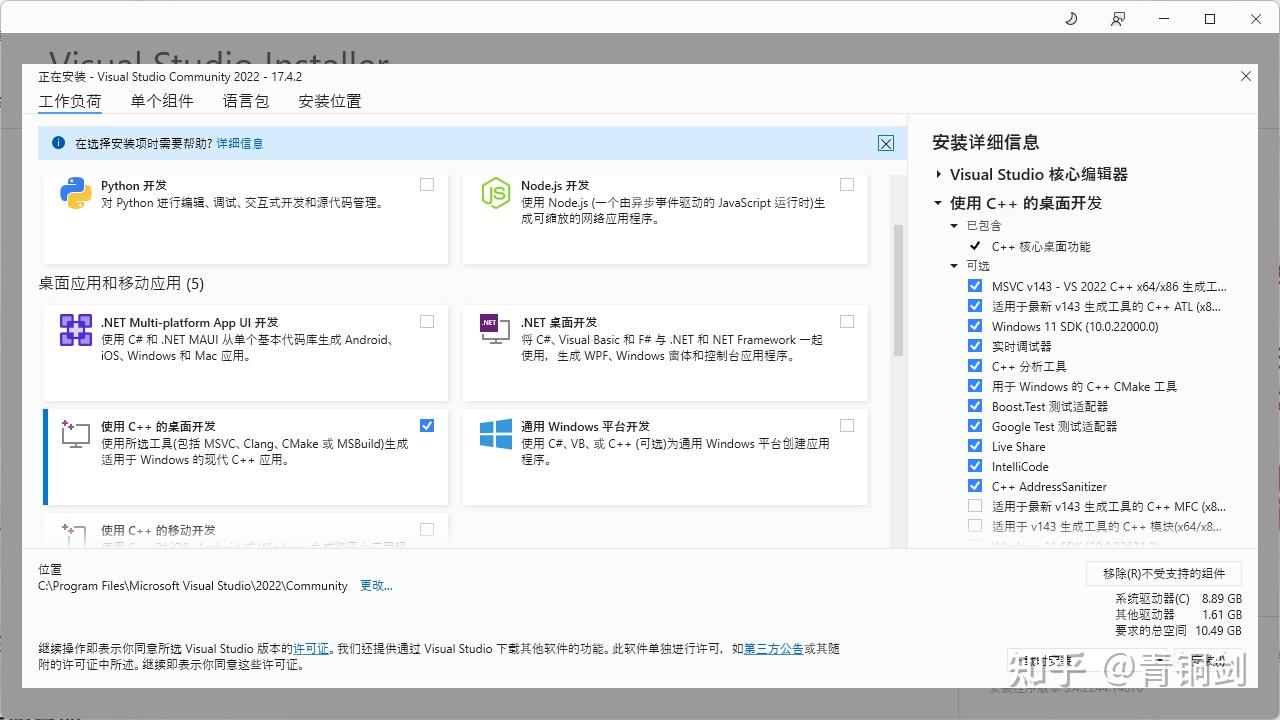
Task: Uncheck the MSVC v143 component checkbox
Action: [x=975, y=286]
